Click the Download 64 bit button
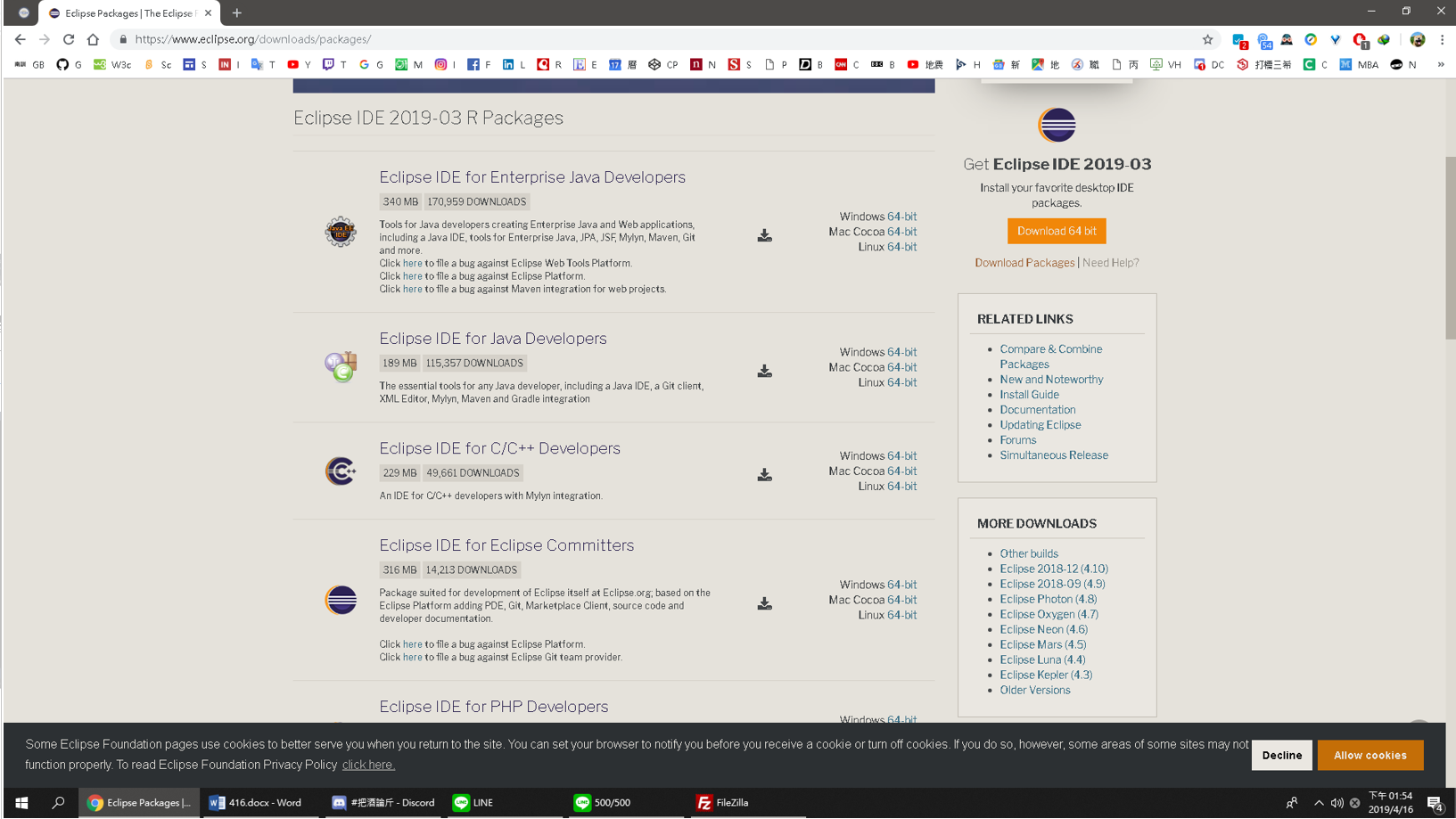 pos(1057,231)
